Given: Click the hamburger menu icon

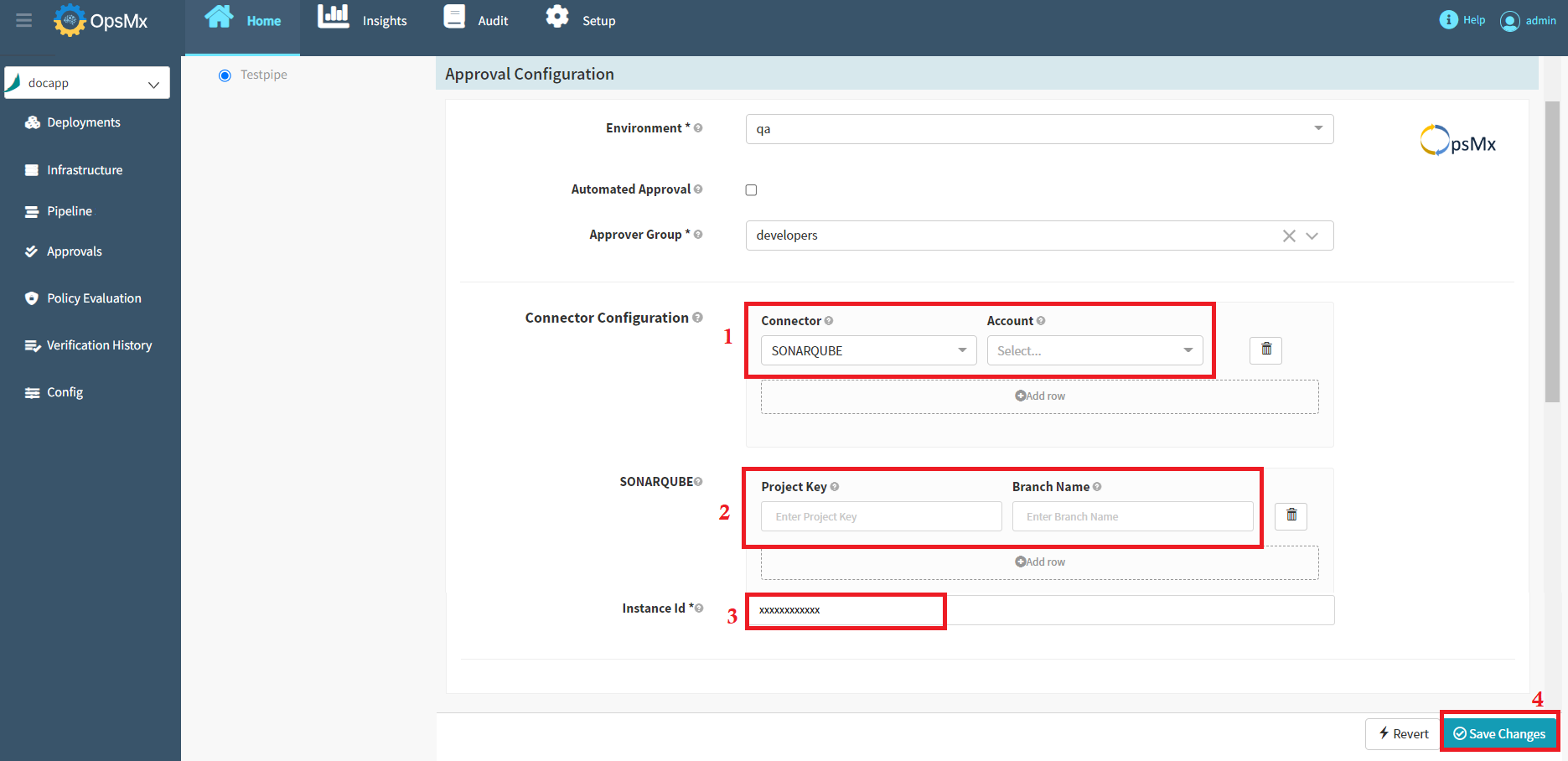Looking at the screenshot, I should [23, 20].
